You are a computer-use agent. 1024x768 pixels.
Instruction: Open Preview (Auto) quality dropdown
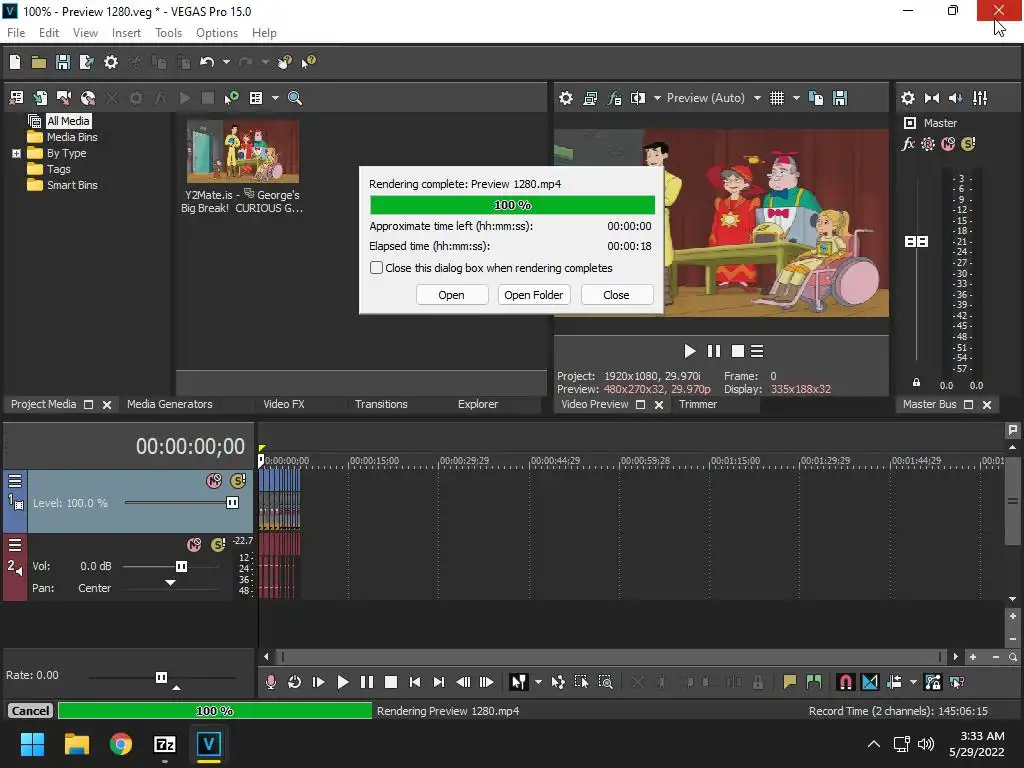click(757, 98)
